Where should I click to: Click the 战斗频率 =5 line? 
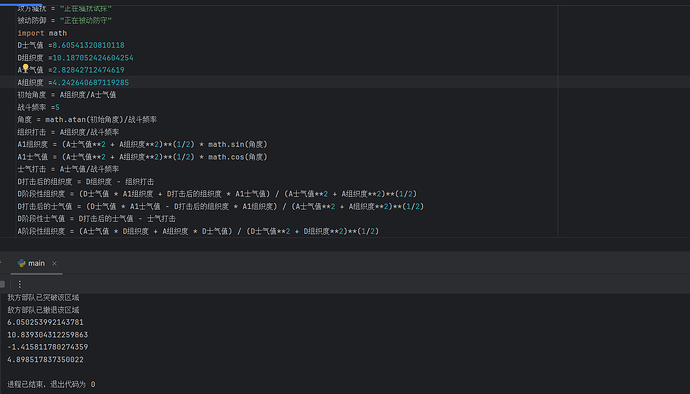coord(38,107)
